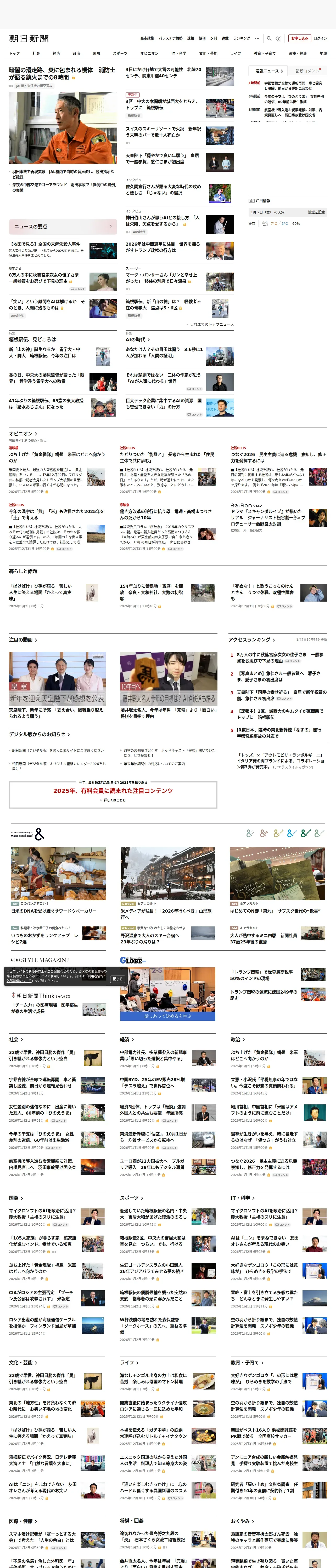Screen dimensions: 336x1568
Task: Open the IT・科学 navigation menu item
Action: (x=179, y=54)
